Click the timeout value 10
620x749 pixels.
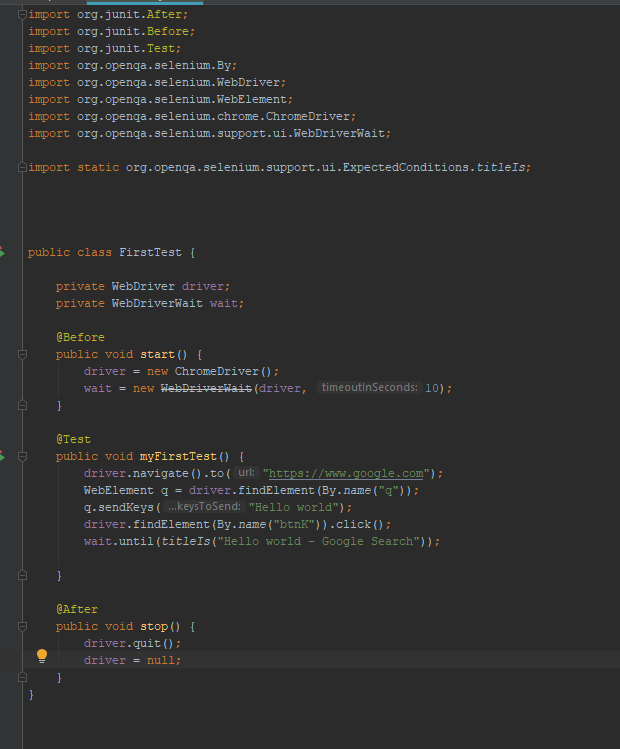tap(432, 388)
